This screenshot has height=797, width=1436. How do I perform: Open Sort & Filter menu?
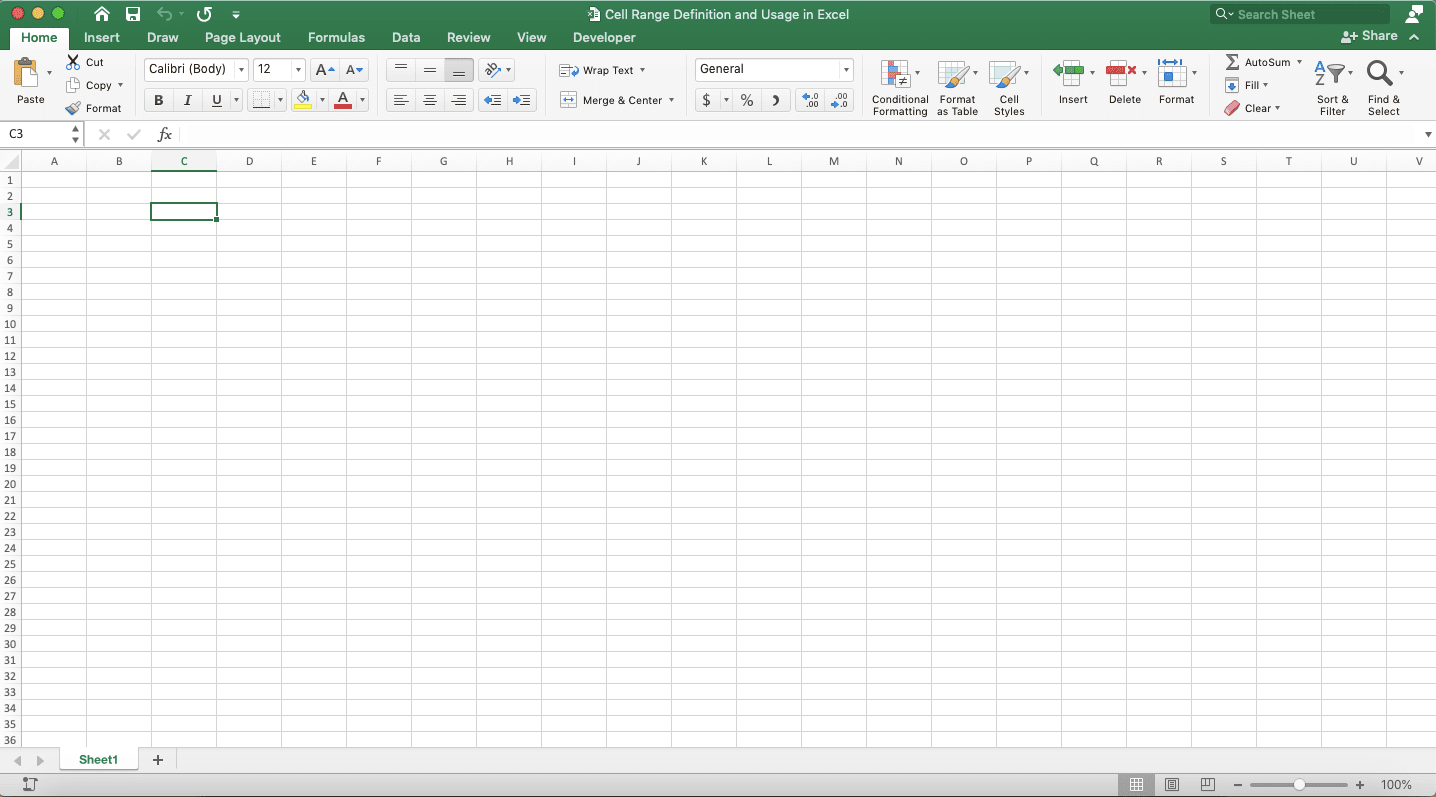[1333, 88]
